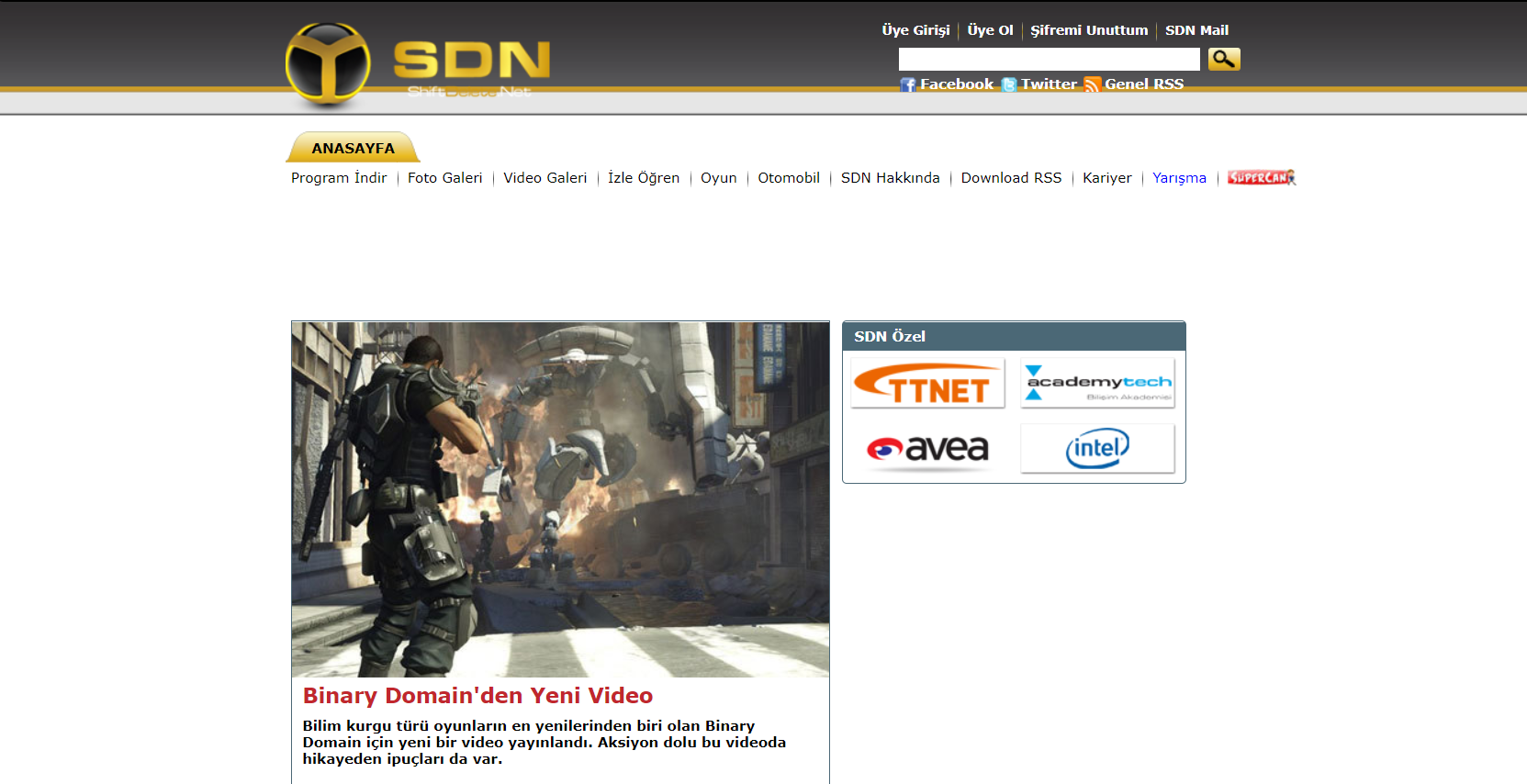This screenshot has height=784, width=1527.
Task: Click the orange RSS feed icon
Action: tap(1092, 84)
